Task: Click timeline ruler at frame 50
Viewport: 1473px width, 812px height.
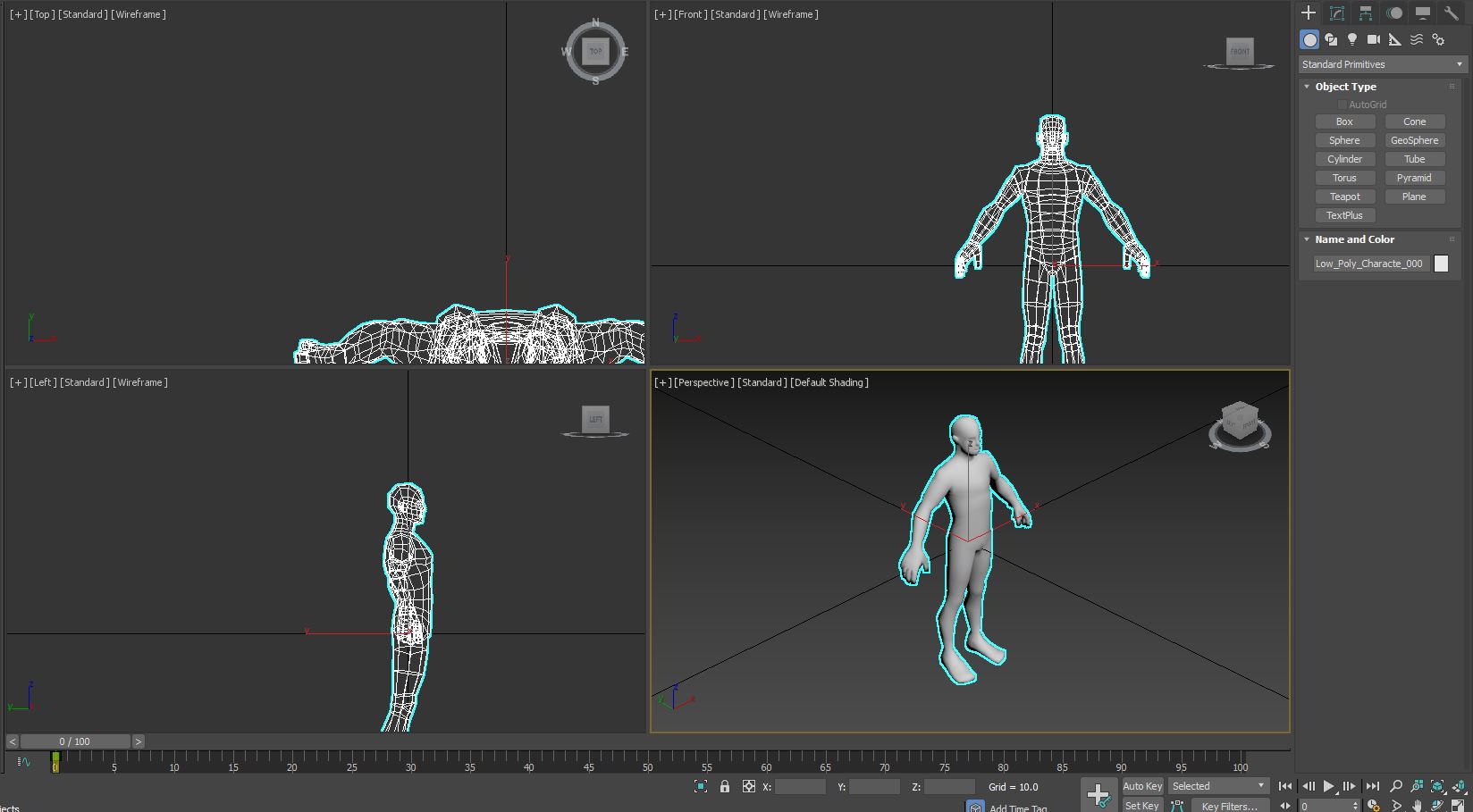Action: pos(647,764)
